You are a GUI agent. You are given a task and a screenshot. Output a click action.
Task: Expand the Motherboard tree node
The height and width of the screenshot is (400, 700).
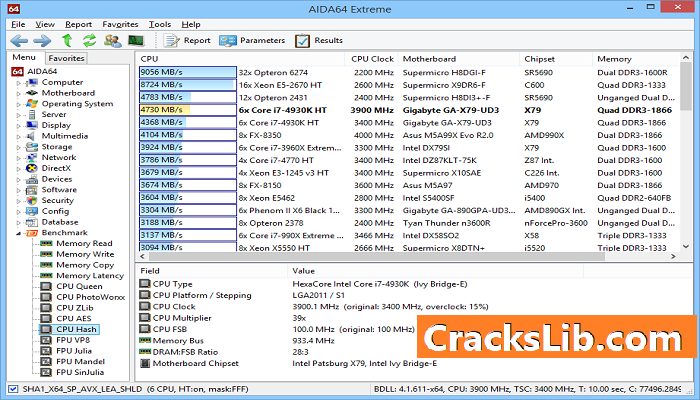[x=19, y=93]
